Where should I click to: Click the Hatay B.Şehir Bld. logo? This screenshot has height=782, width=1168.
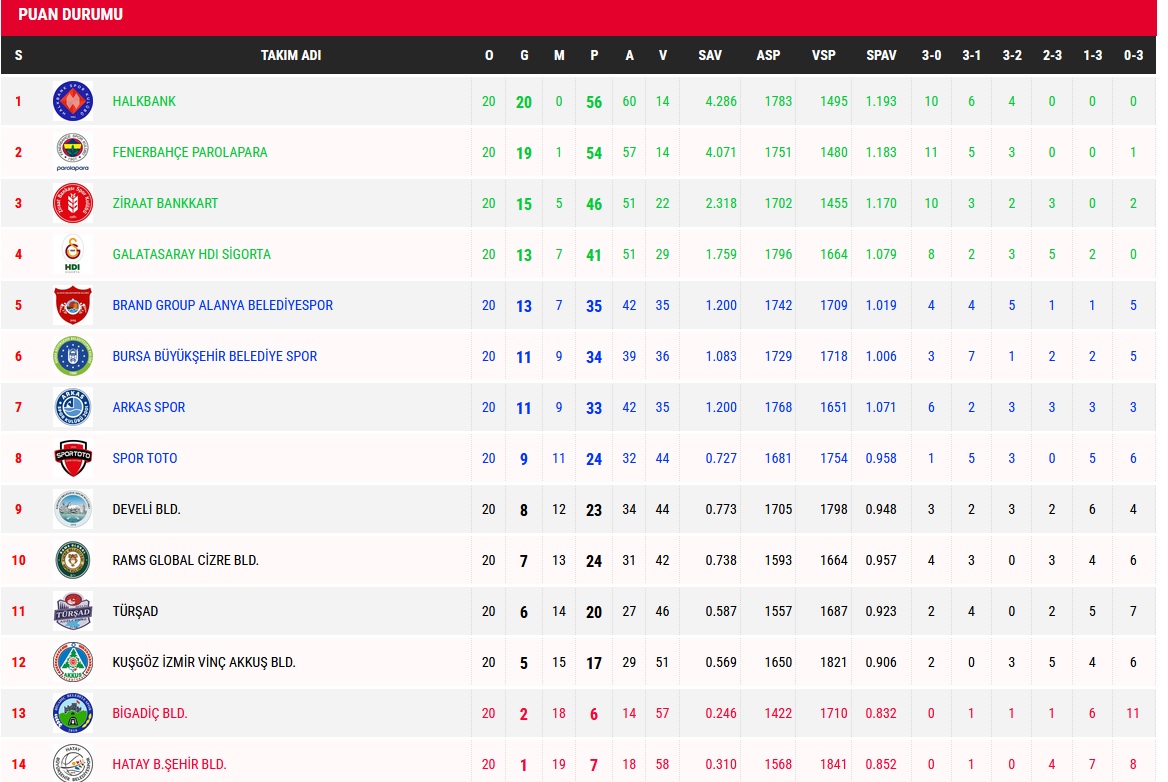pos(73,763)
